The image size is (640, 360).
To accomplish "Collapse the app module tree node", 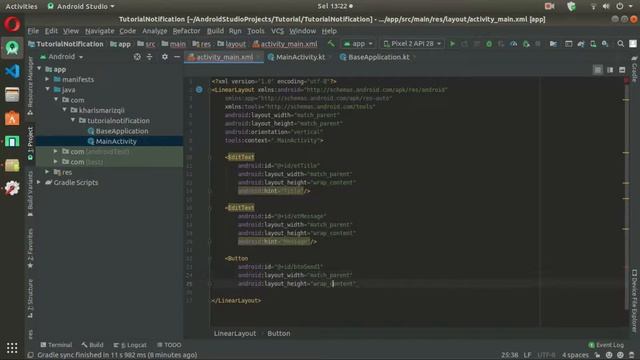I will click(40, 69).
